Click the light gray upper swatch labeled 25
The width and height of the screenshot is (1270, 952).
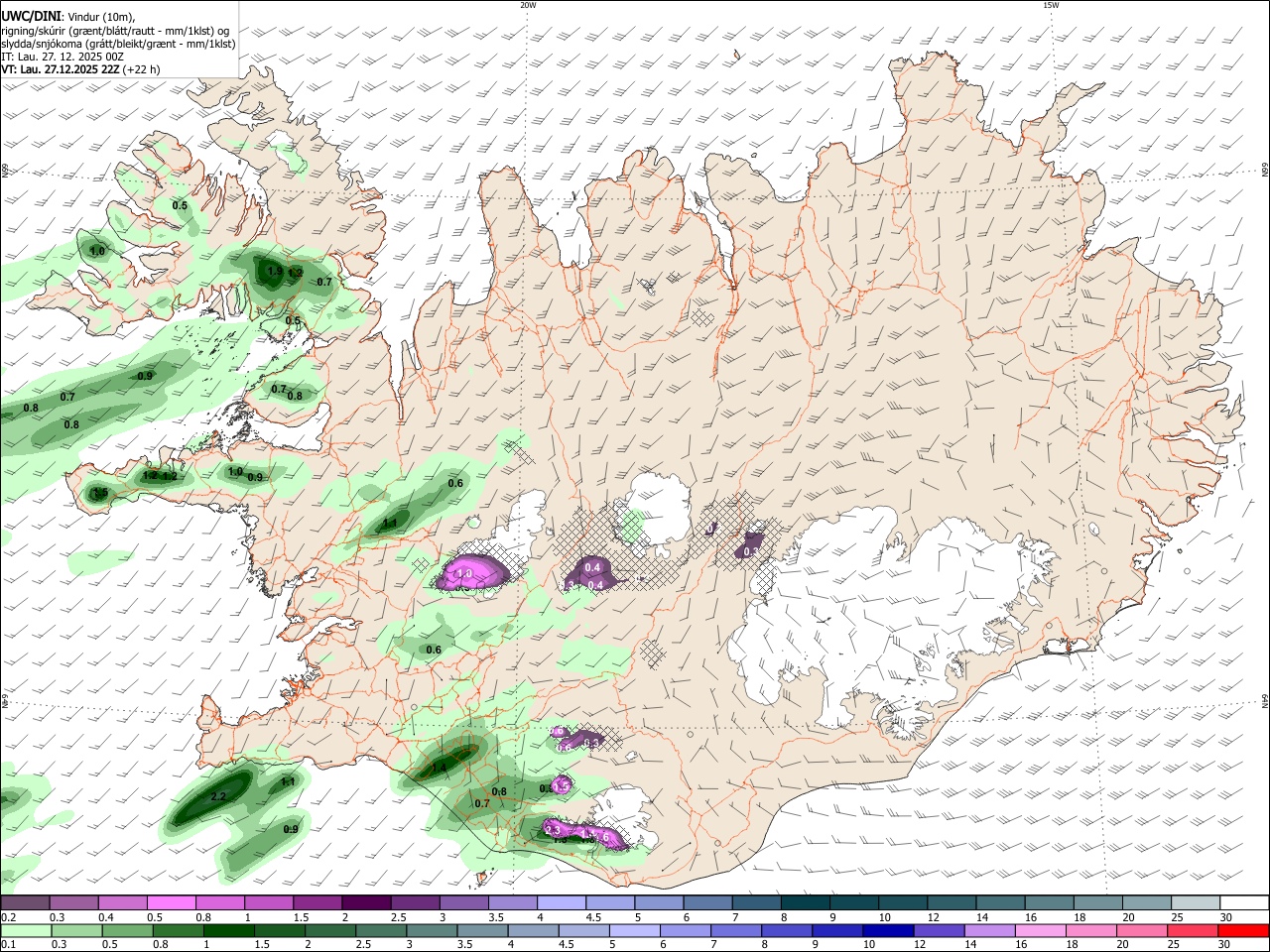pos(1196,902)
